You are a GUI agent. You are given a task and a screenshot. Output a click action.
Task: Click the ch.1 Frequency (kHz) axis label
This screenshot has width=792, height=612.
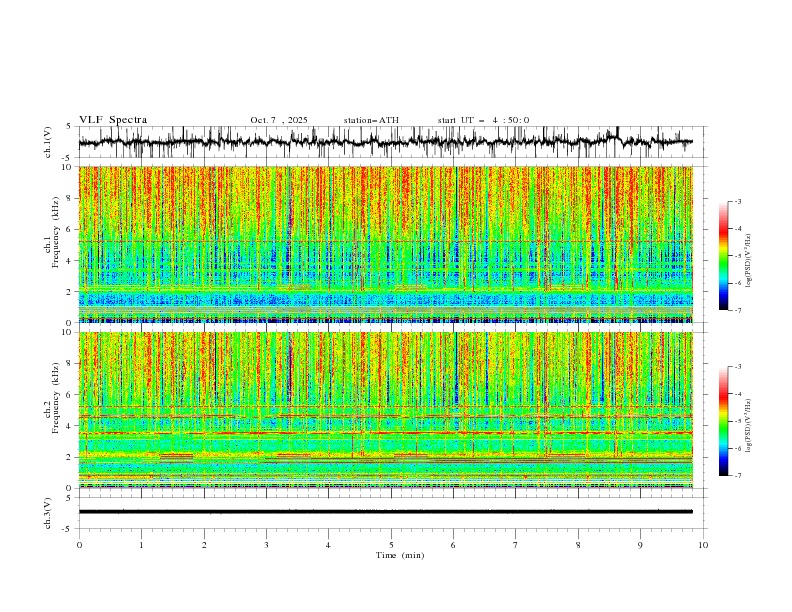pyautogui.click(x=52, y=232)
